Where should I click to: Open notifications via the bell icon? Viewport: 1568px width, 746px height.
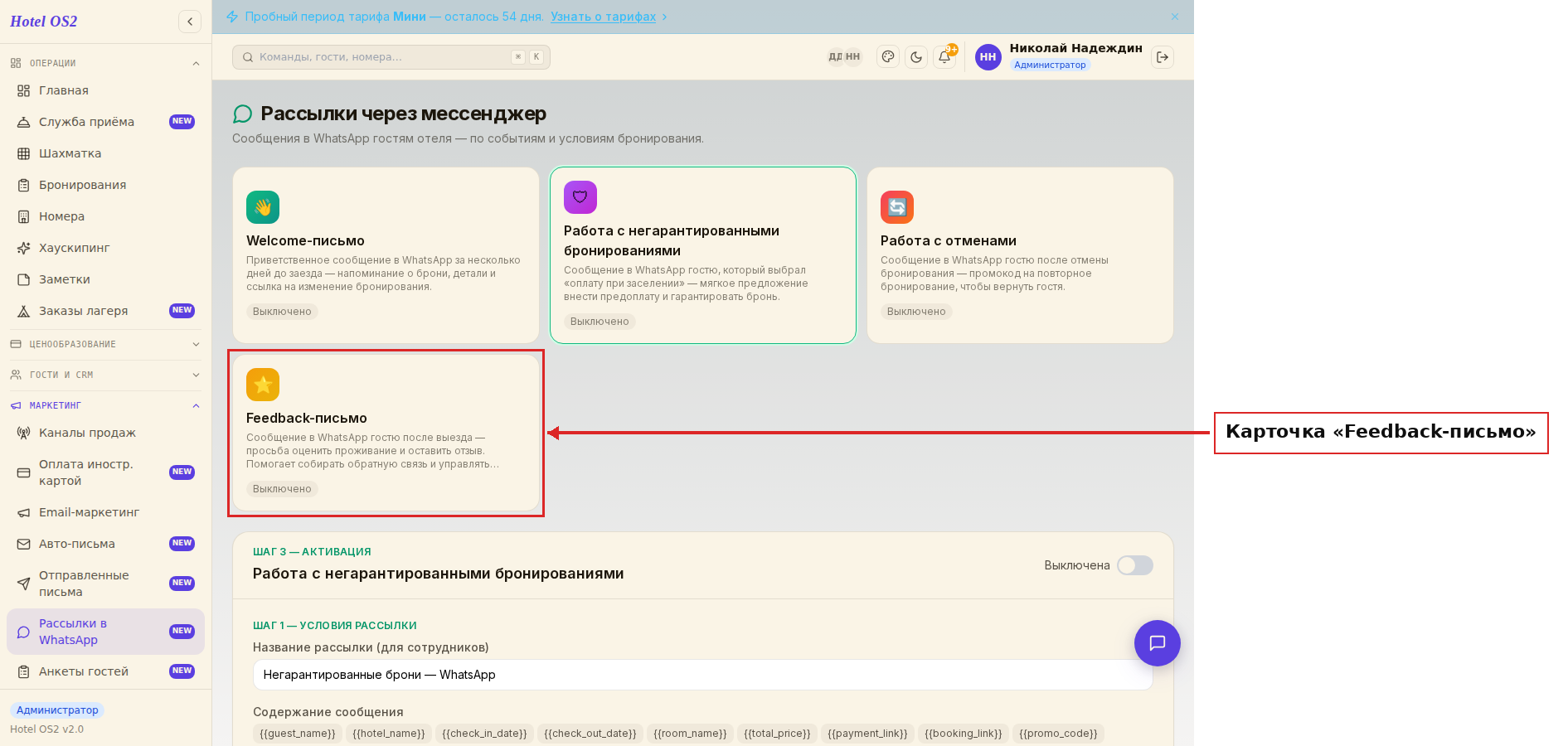tap(944, 57)
